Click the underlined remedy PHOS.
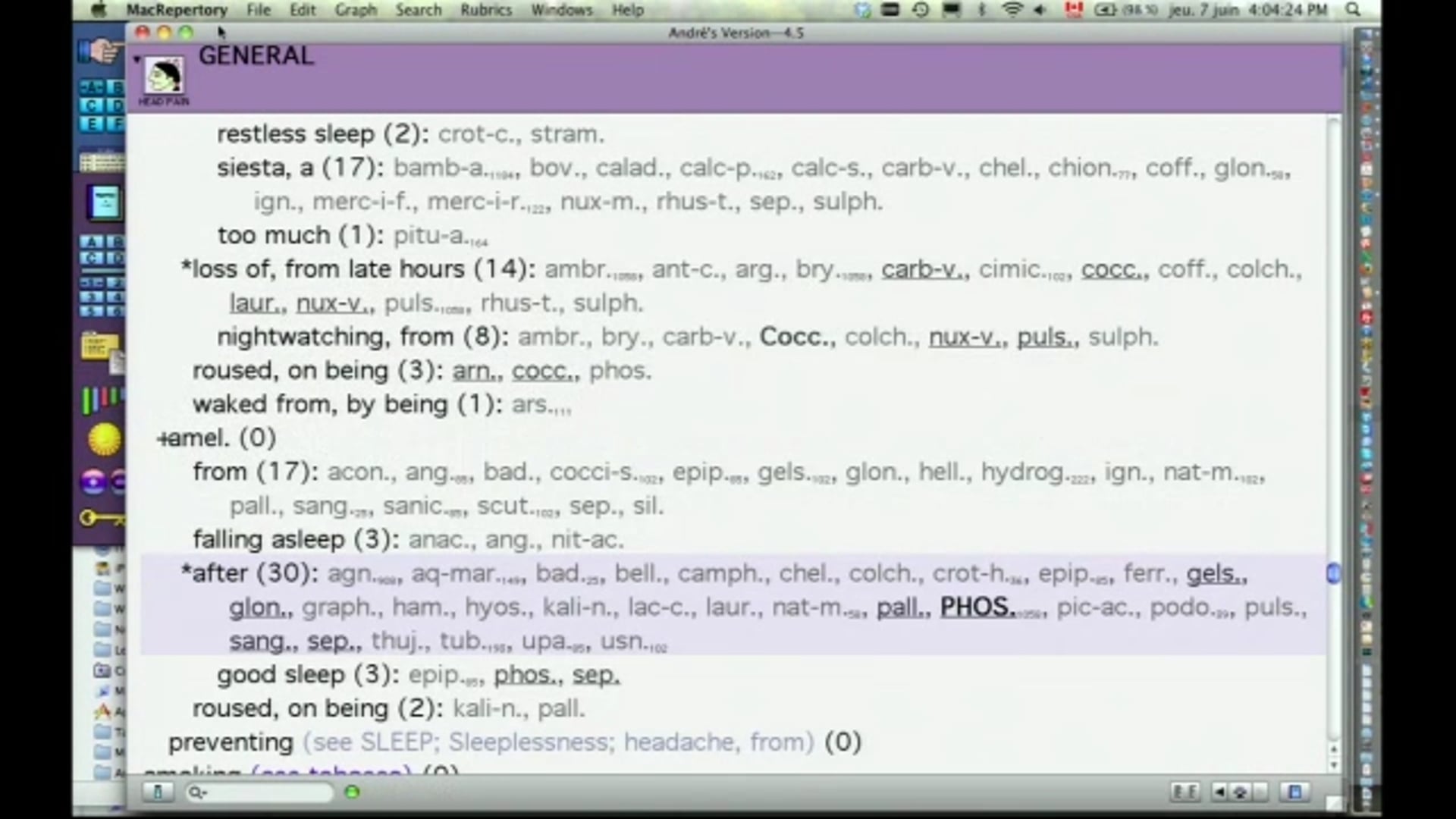The width and height of the screenshot is (1456, 819). coord(976,607)
